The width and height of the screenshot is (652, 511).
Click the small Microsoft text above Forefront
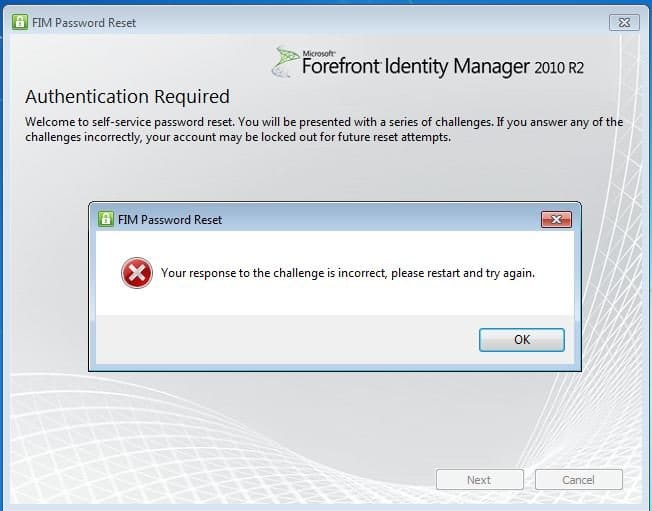pyautogui.click(x=319, y=53)
